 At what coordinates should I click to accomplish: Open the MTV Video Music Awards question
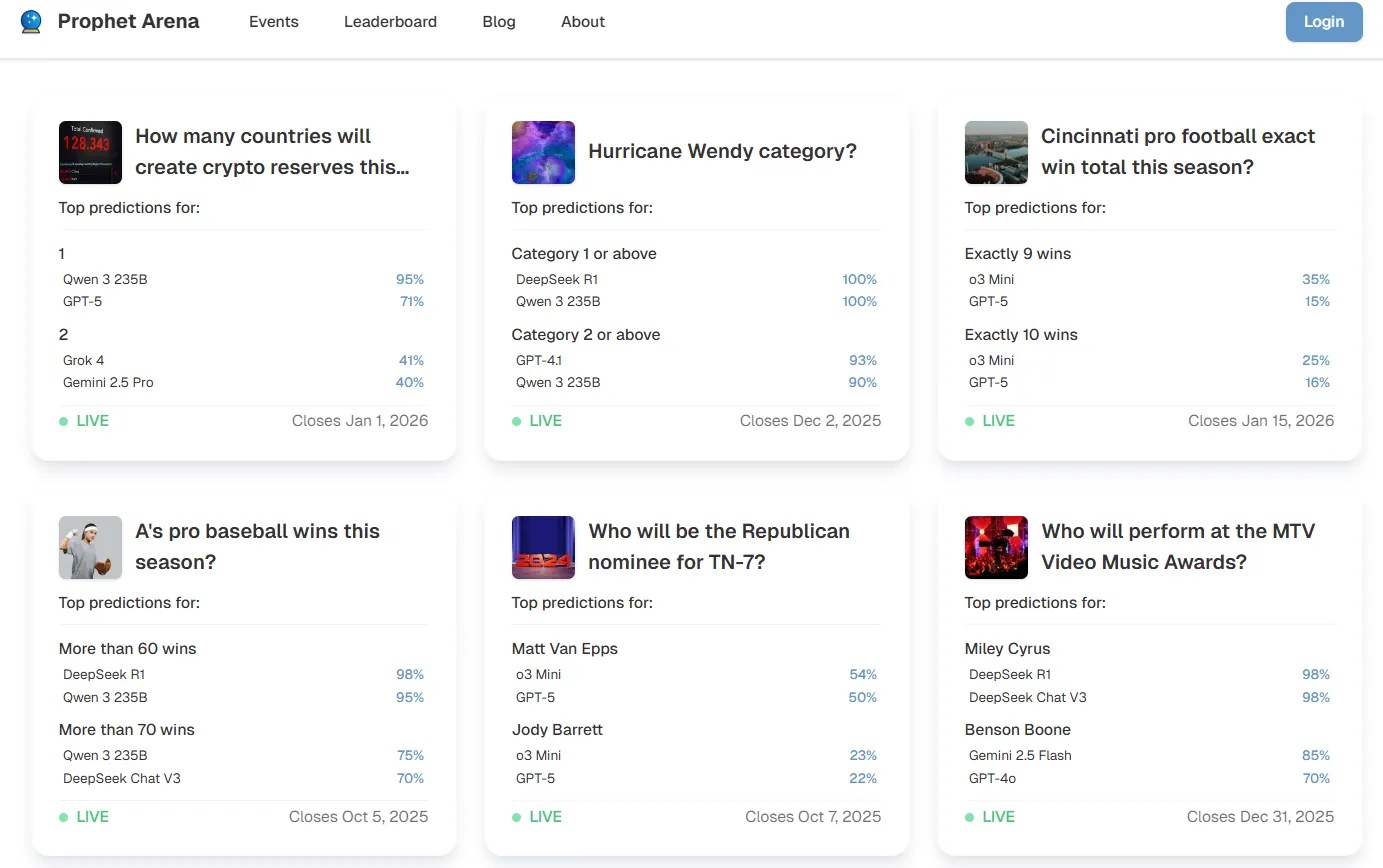point(1178,546)
